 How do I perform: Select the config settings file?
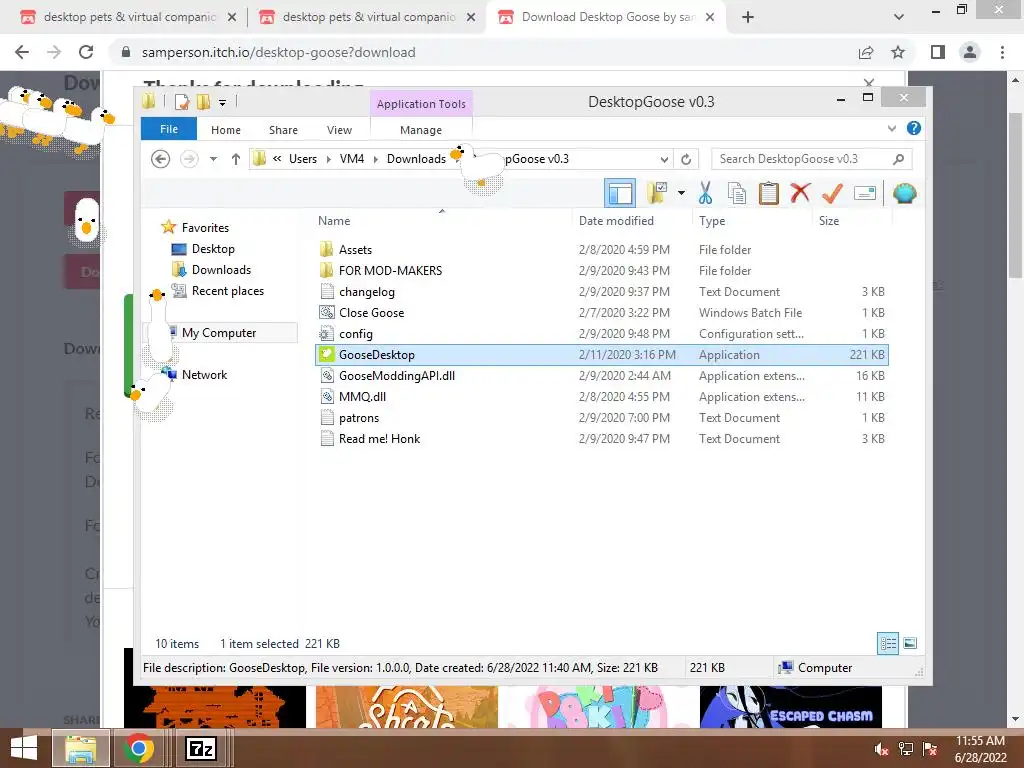(x=356, y=334)
